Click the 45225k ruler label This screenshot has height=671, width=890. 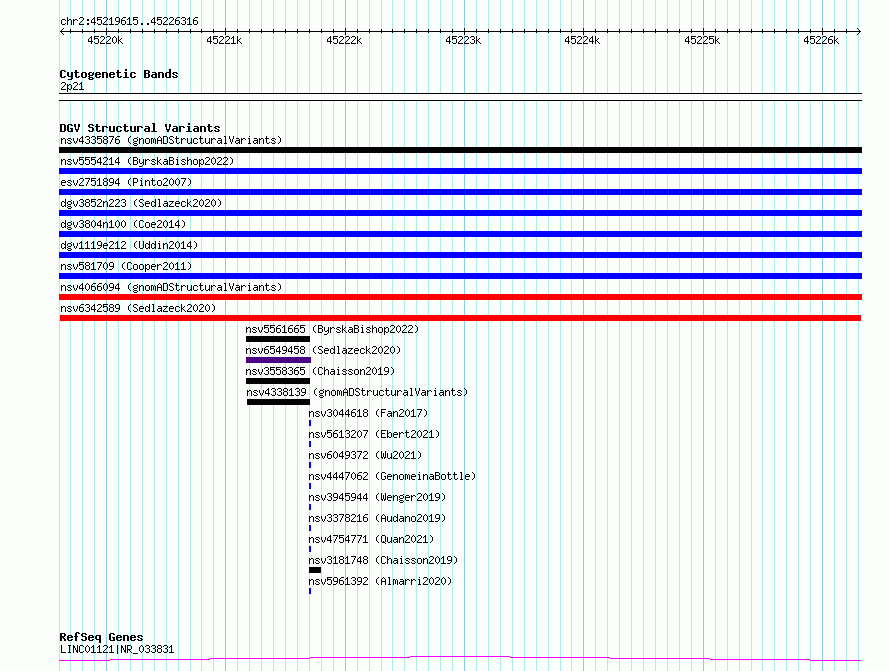point(702,40)
